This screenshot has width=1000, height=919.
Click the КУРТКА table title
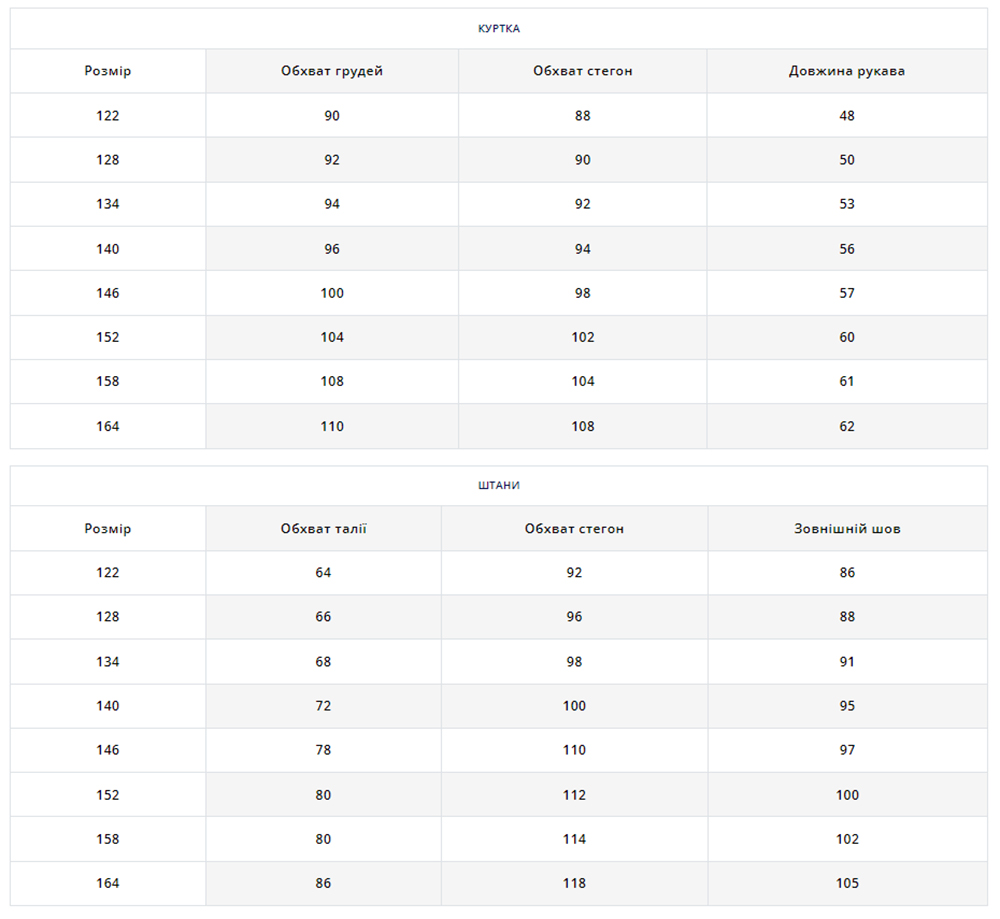tap(499, 29)
